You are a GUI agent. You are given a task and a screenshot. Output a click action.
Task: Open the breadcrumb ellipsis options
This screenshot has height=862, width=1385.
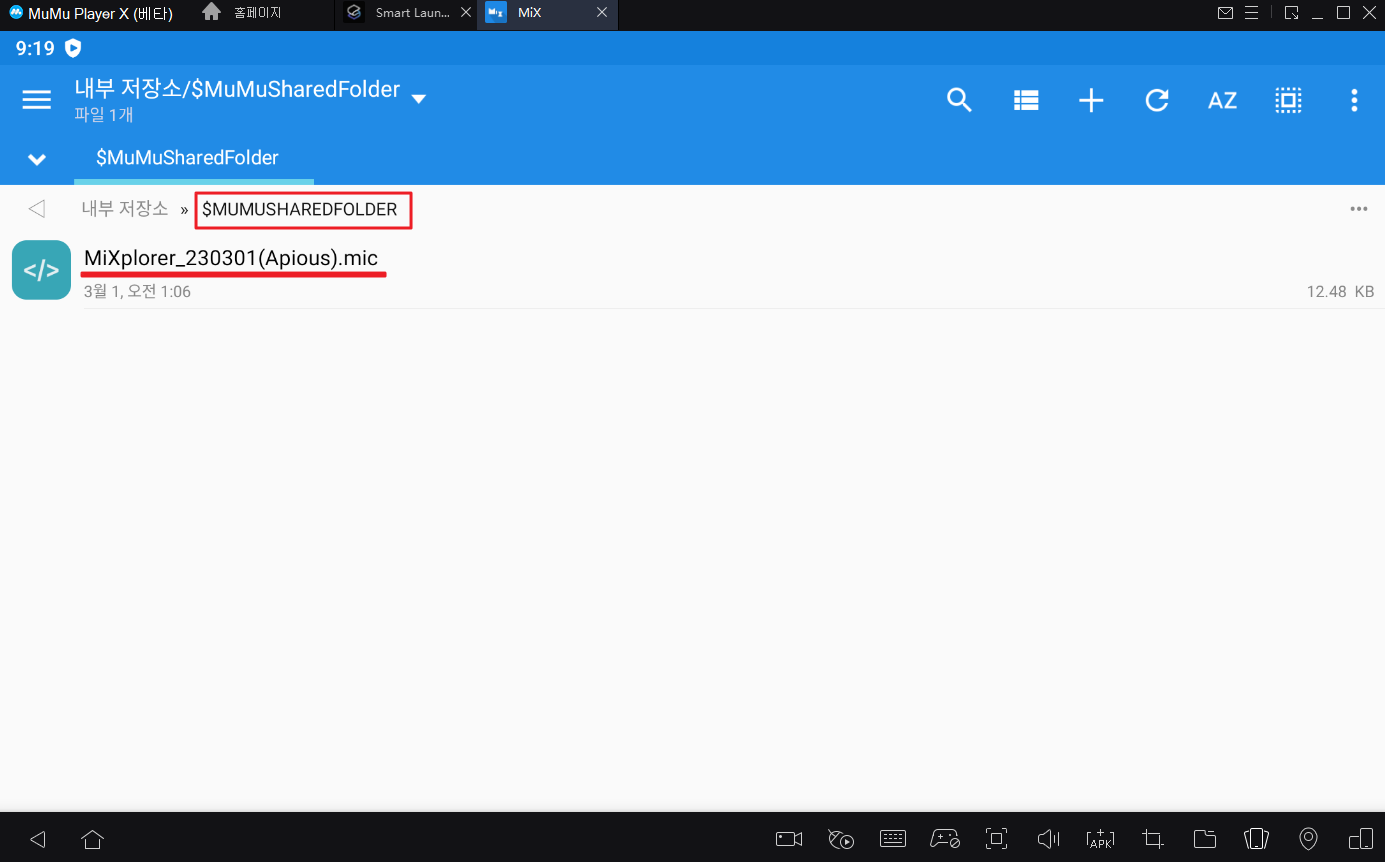click(x=1358, y=209)
